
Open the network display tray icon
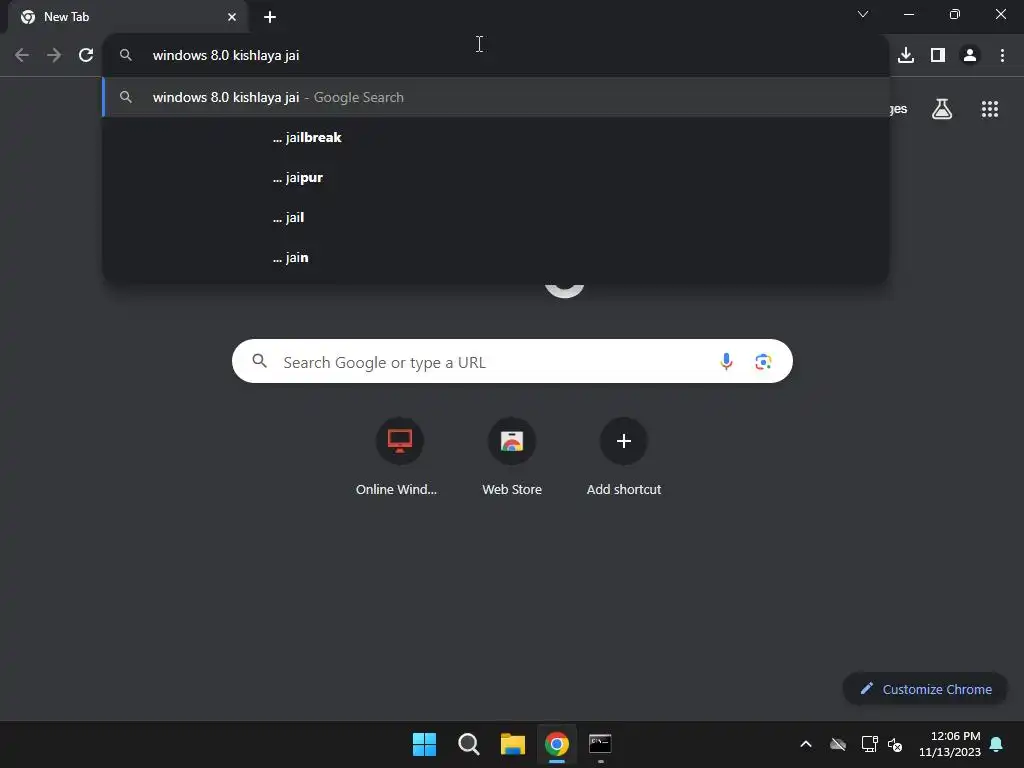[x=869, y=744]
